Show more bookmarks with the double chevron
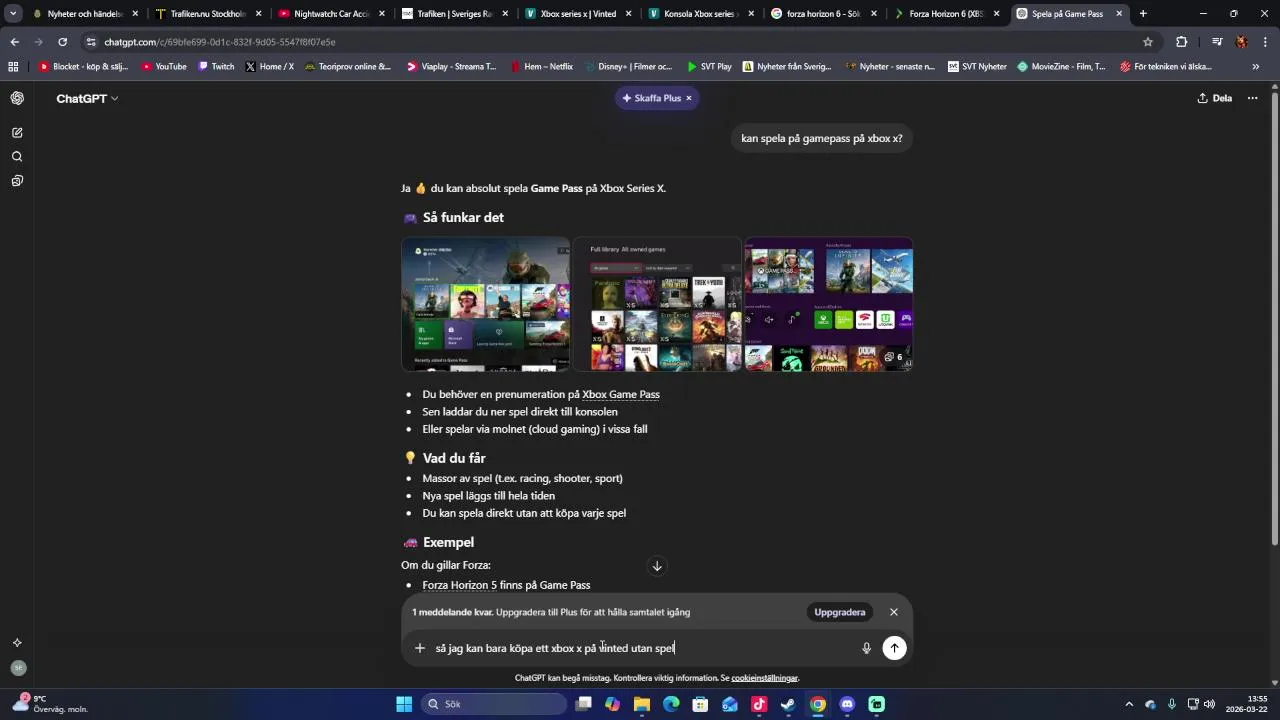 point(1256,67)
